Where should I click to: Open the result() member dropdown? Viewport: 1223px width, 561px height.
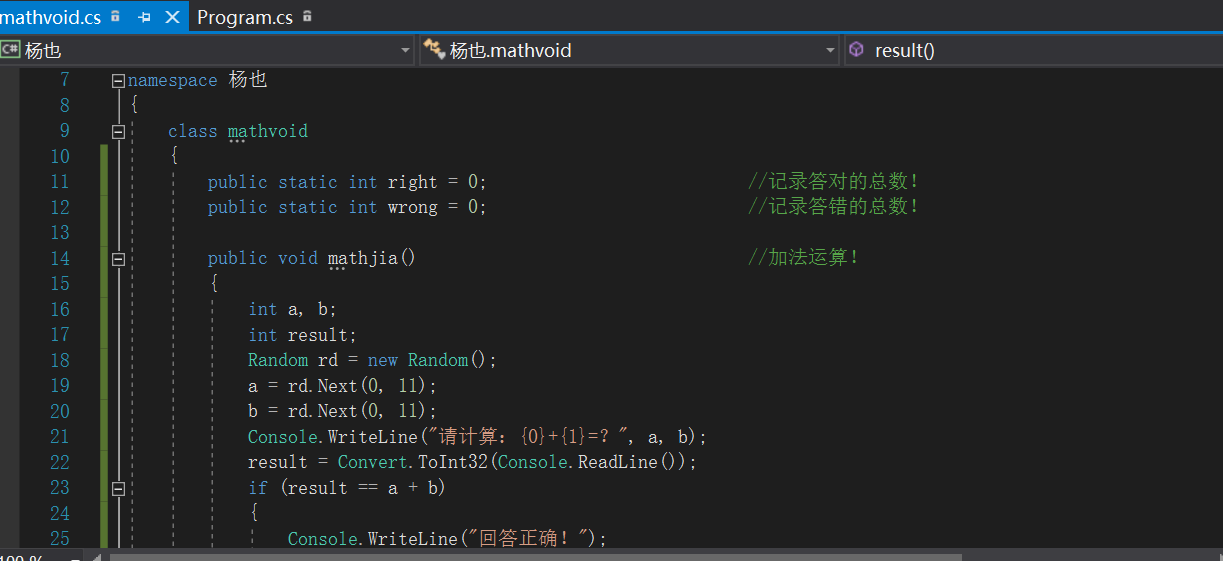pos(1033,50)
